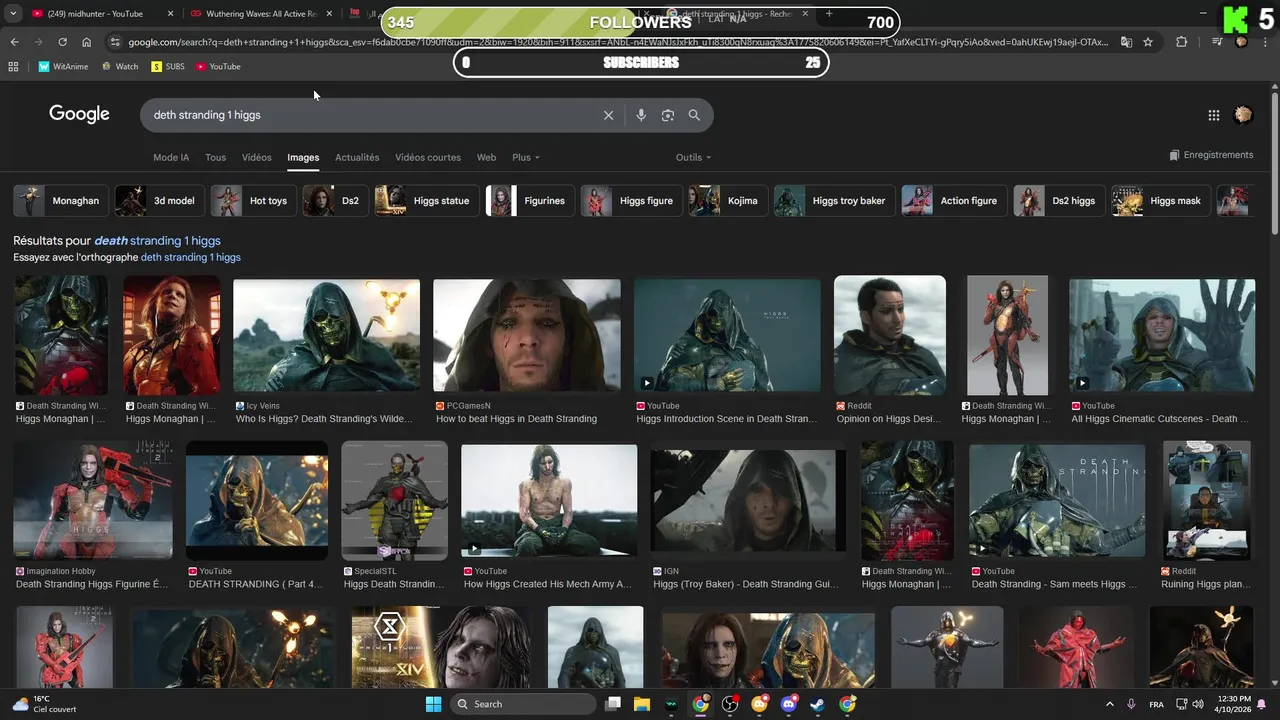The width and height of the screenshot is (1280, 720).
Task: Open the Chrome apps bookmarks grid
Action: (x=13, y=66)
